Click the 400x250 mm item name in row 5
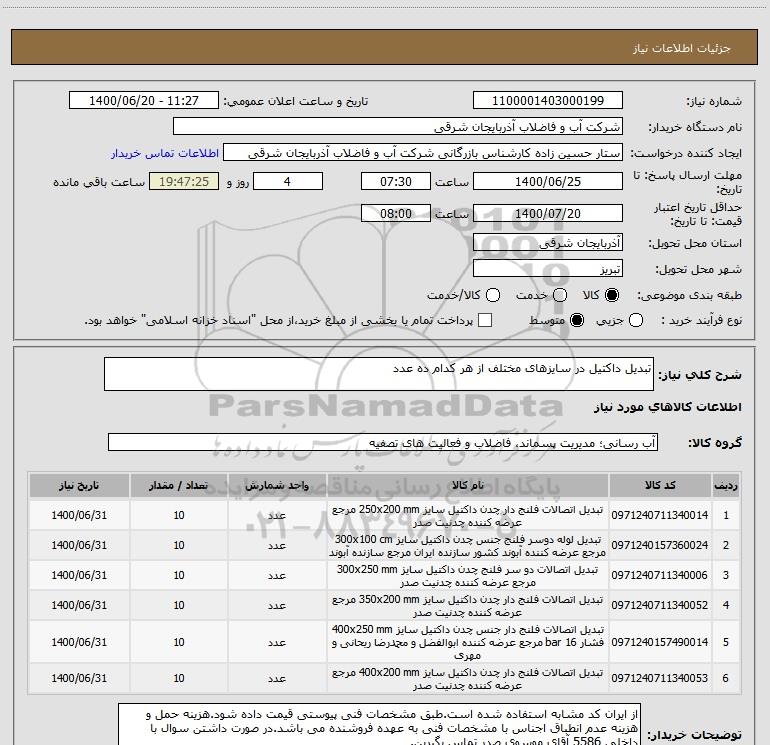Image resolution: width=770 pixels, height=745 pixels. tap(468, 642)
